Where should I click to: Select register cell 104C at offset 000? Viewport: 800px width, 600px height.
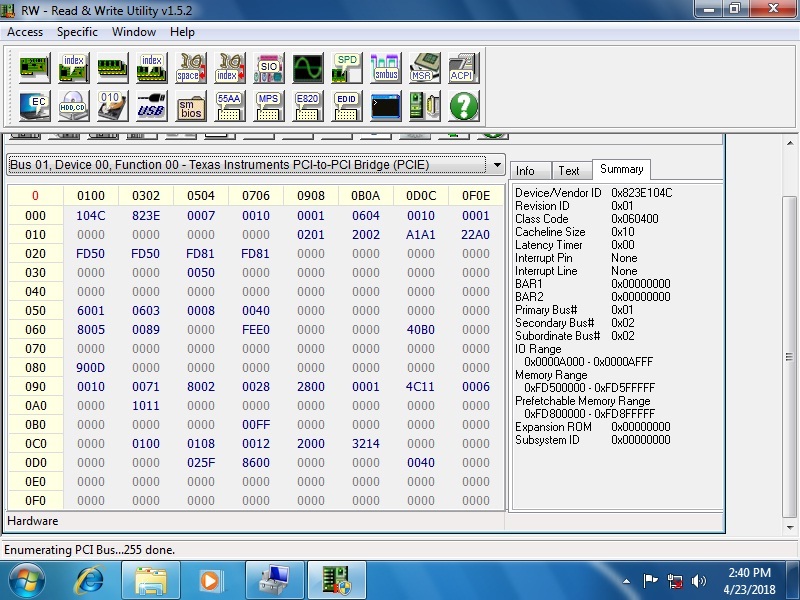pyautogui.click(x=90, y=215)
